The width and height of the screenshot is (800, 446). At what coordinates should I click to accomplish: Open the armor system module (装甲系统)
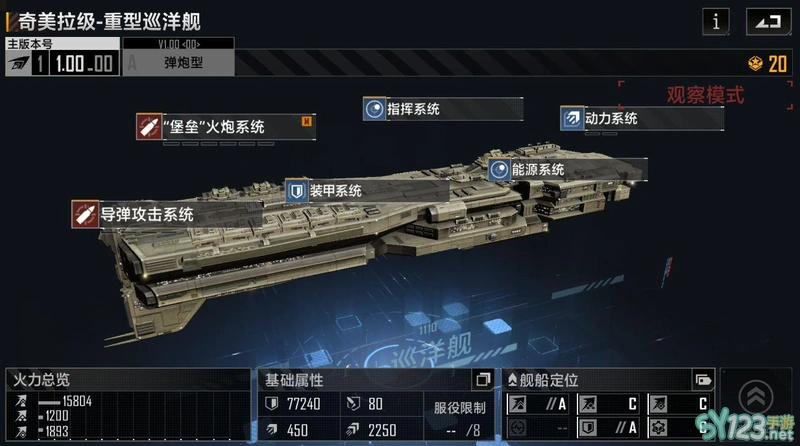(367, 191)
